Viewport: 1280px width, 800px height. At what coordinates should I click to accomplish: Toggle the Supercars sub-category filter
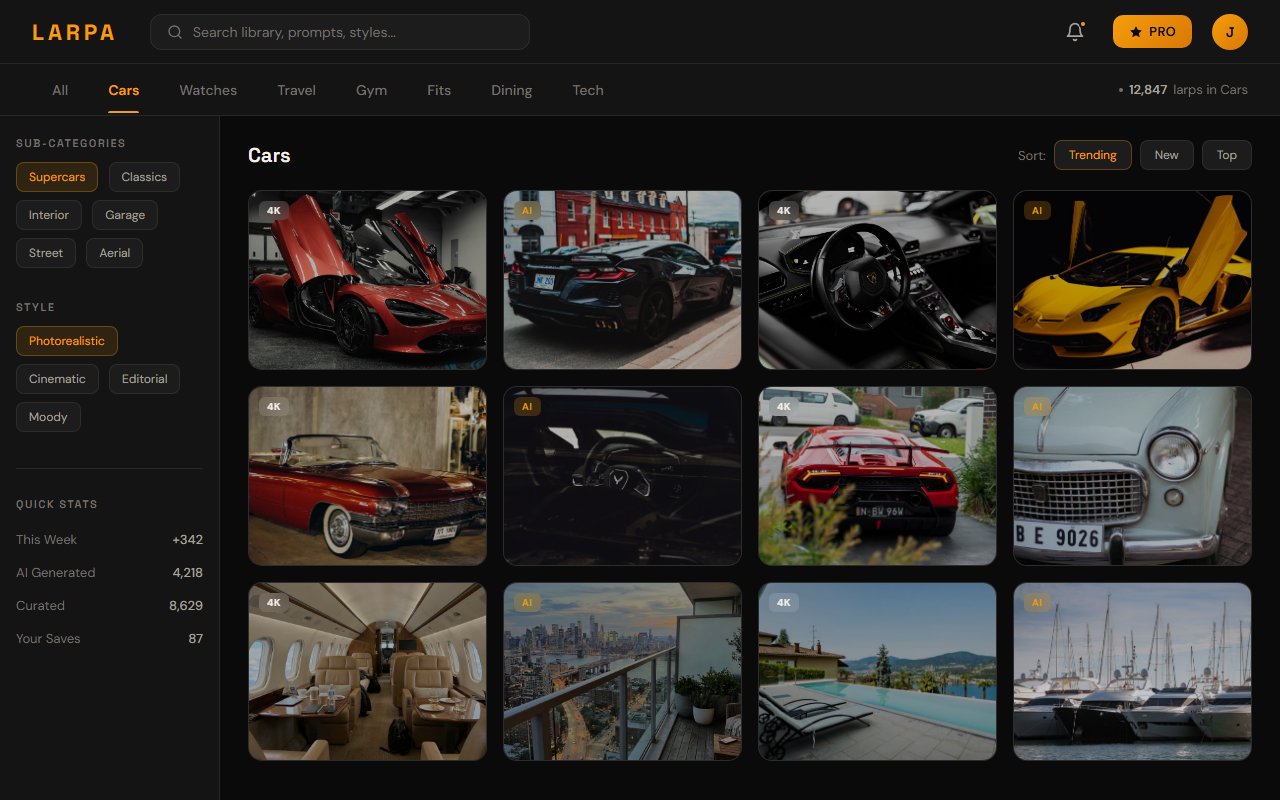click(57, 176)
